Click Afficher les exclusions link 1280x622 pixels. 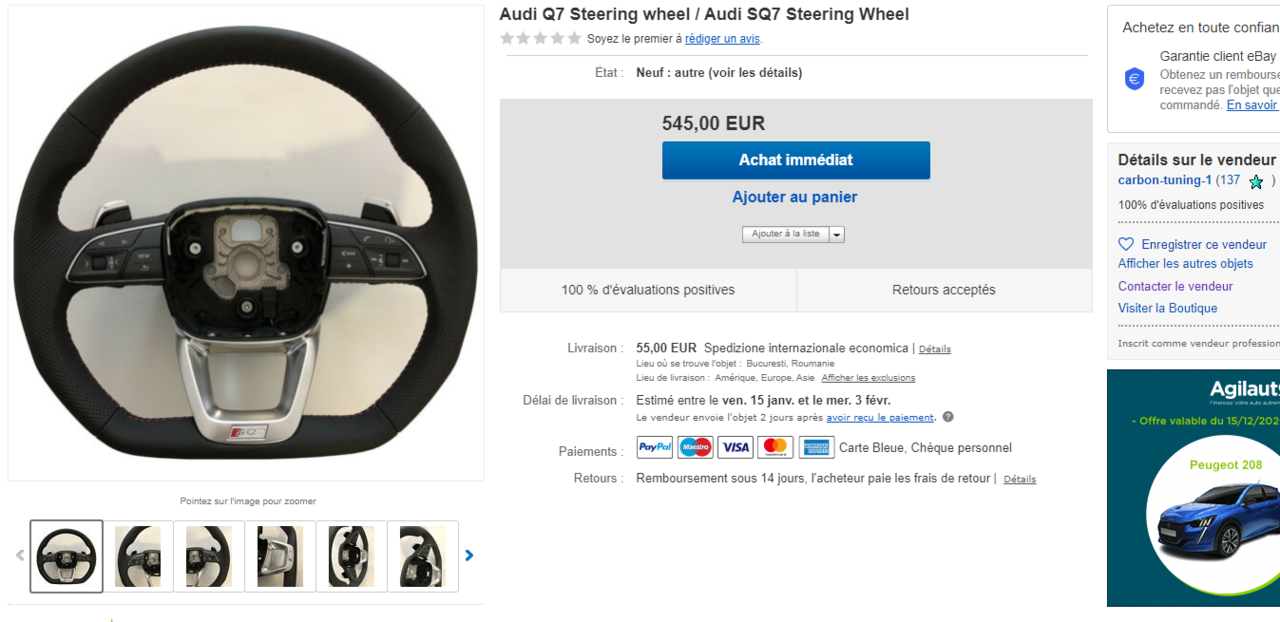[x=868, y=378]
